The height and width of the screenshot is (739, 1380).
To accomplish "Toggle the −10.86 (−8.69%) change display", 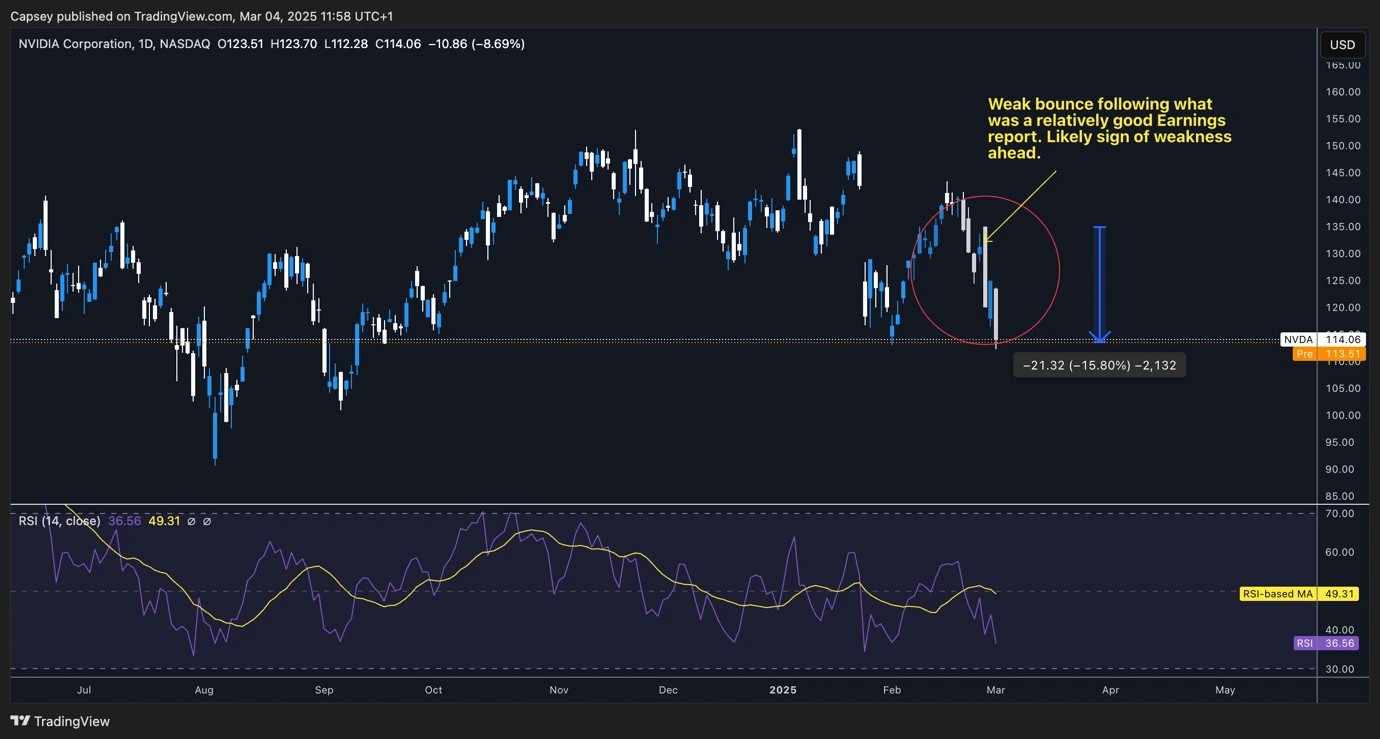I will (x=478, y=43).
